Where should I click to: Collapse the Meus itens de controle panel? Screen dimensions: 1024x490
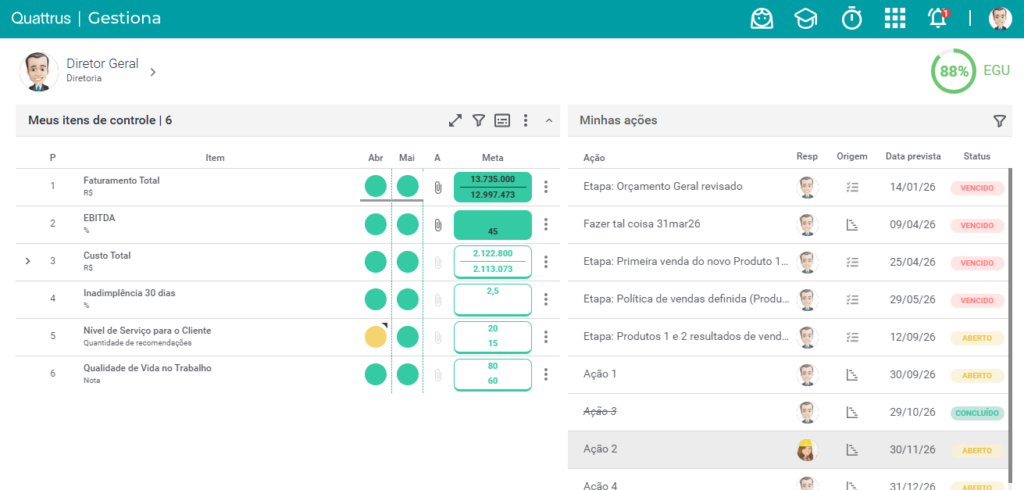point(549,120)
